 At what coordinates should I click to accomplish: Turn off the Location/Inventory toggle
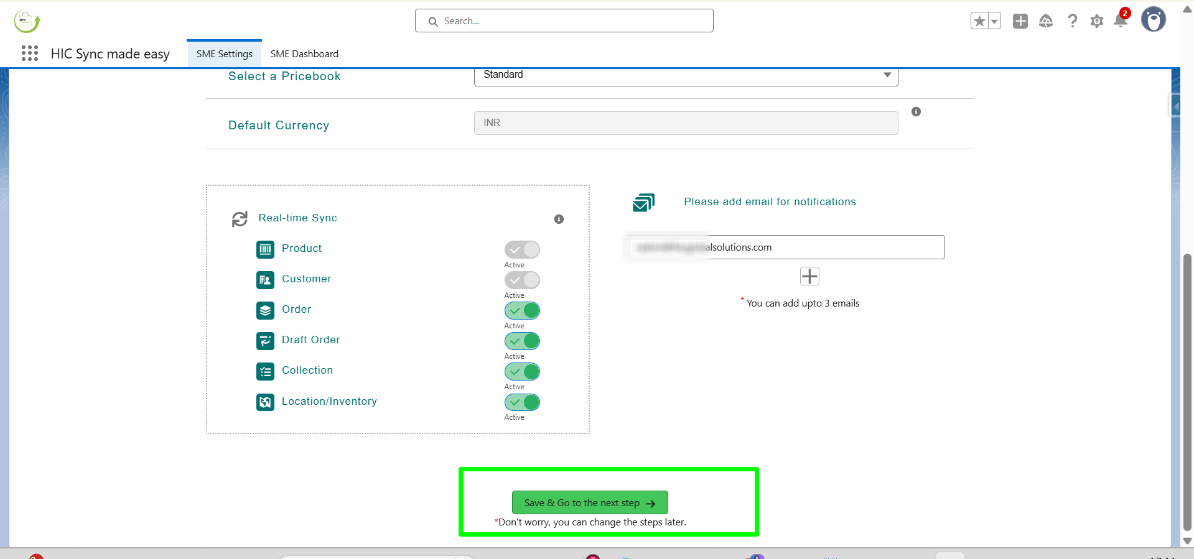click(x=522, y=402)
